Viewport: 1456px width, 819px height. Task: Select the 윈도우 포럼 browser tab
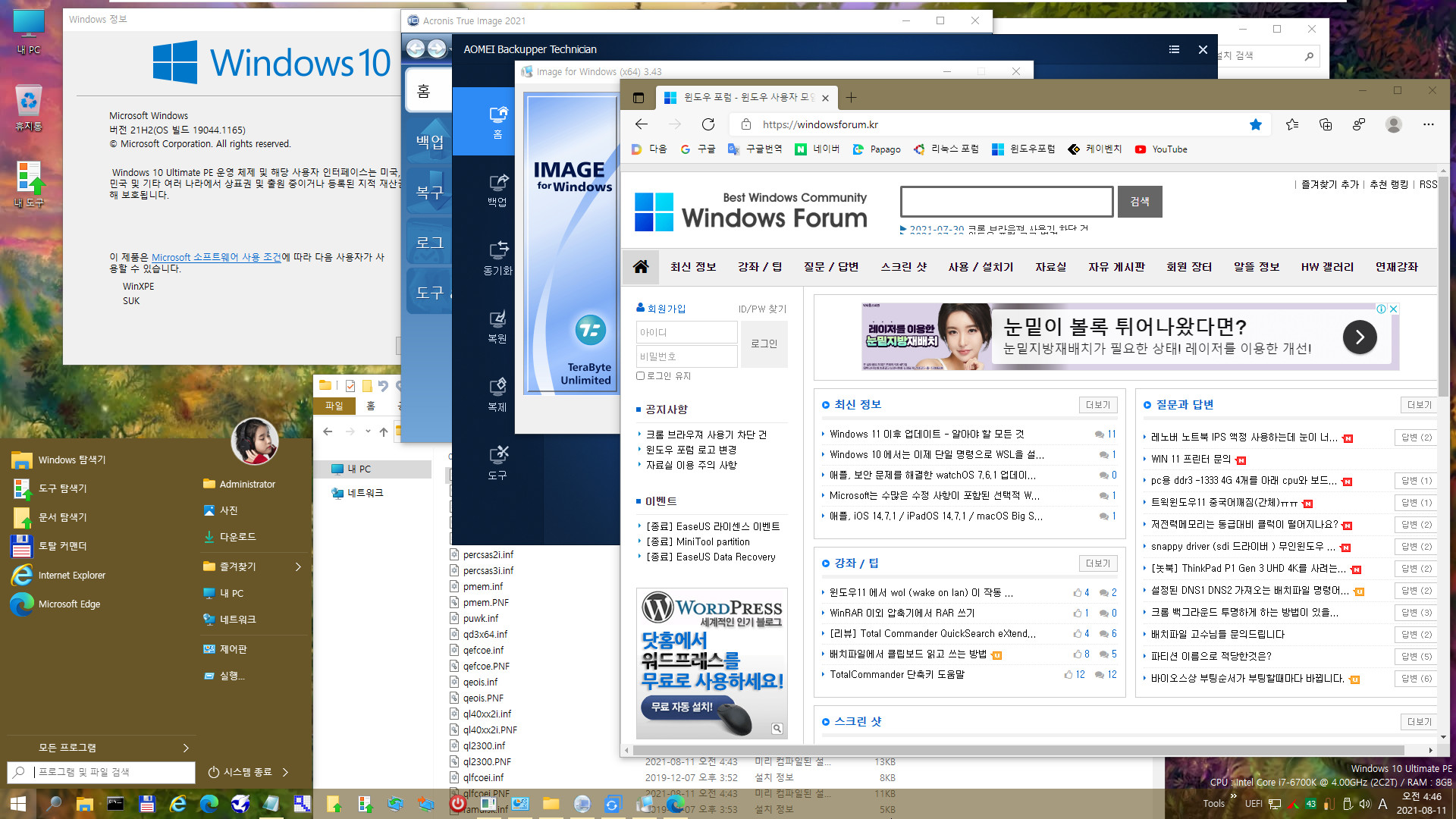coord(747,97)
